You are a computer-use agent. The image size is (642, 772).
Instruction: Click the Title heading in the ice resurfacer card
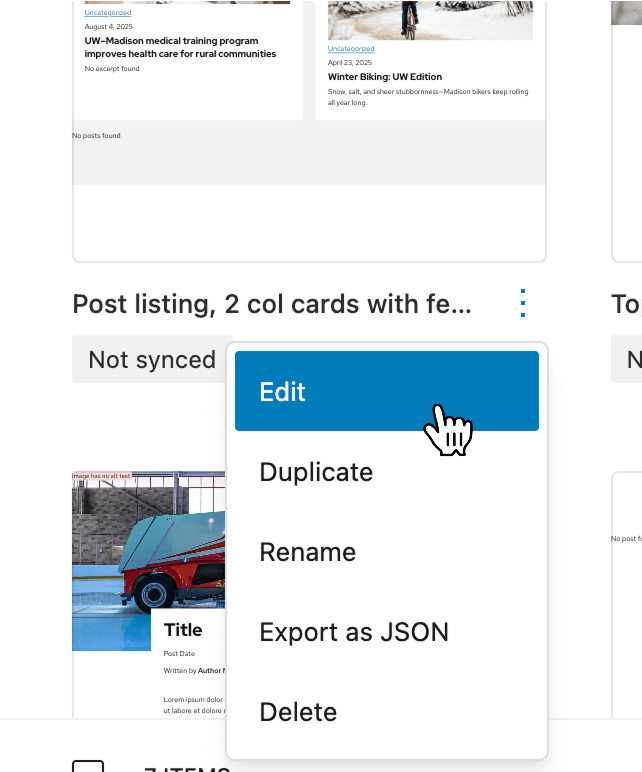pos(183,630)
